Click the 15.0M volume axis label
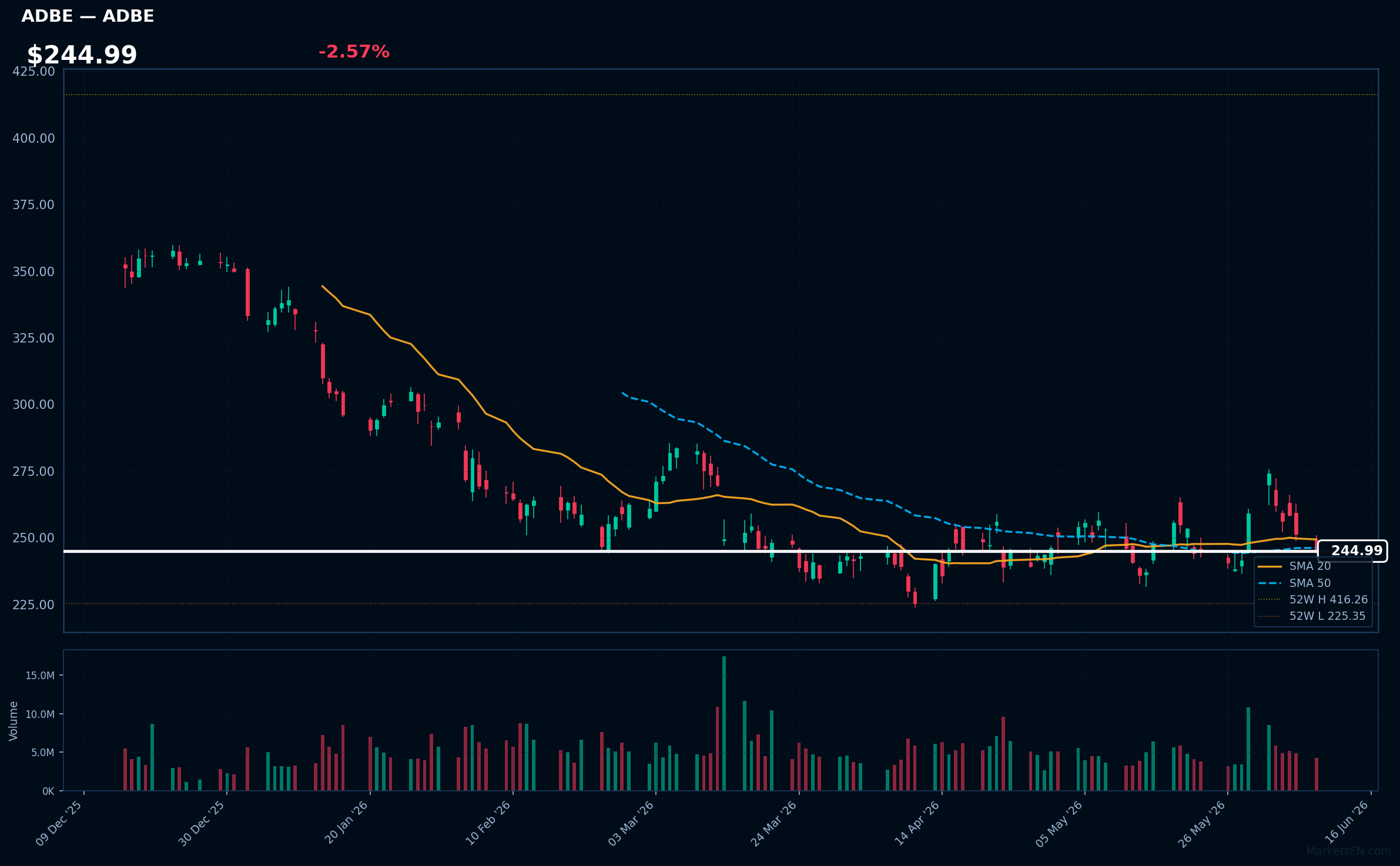The image size is (1400, 866). click(40, 676)
